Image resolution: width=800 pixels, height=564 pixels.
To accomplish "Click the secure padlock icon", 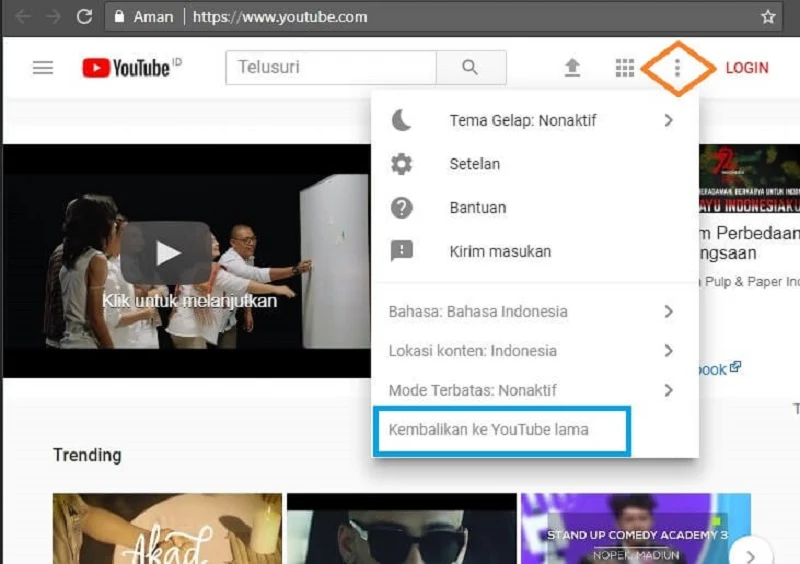I will click(x=119, y=17).
